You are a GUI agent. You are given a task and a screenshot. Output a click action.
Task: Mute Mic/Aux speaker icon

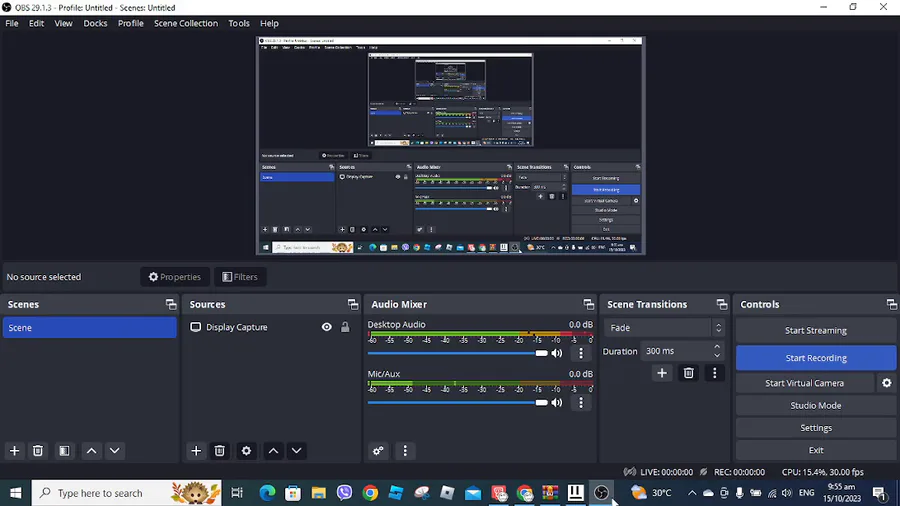click(557, 403)
